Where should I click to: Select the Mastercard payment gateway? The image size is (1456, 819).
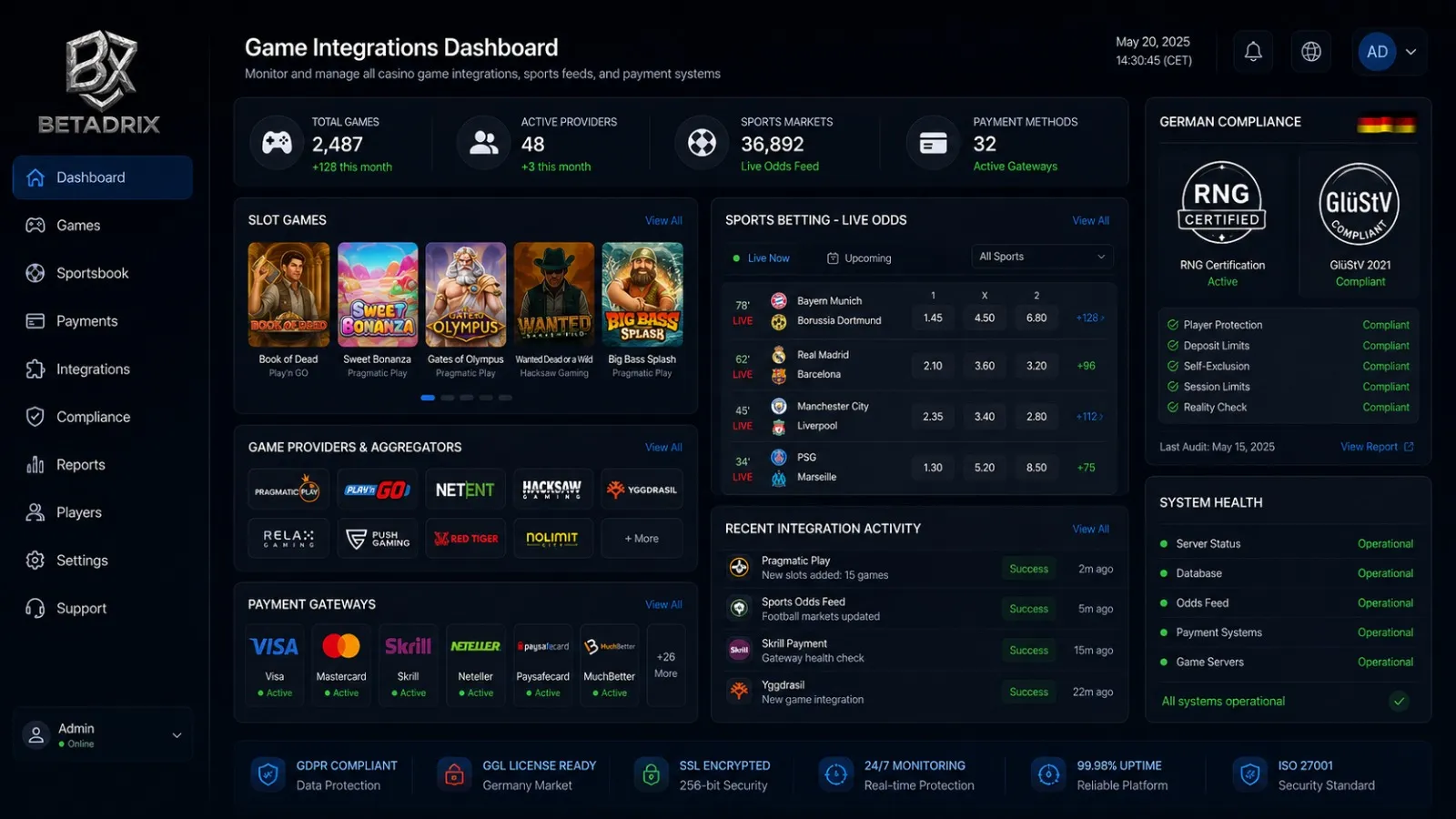tap(341, 665)
